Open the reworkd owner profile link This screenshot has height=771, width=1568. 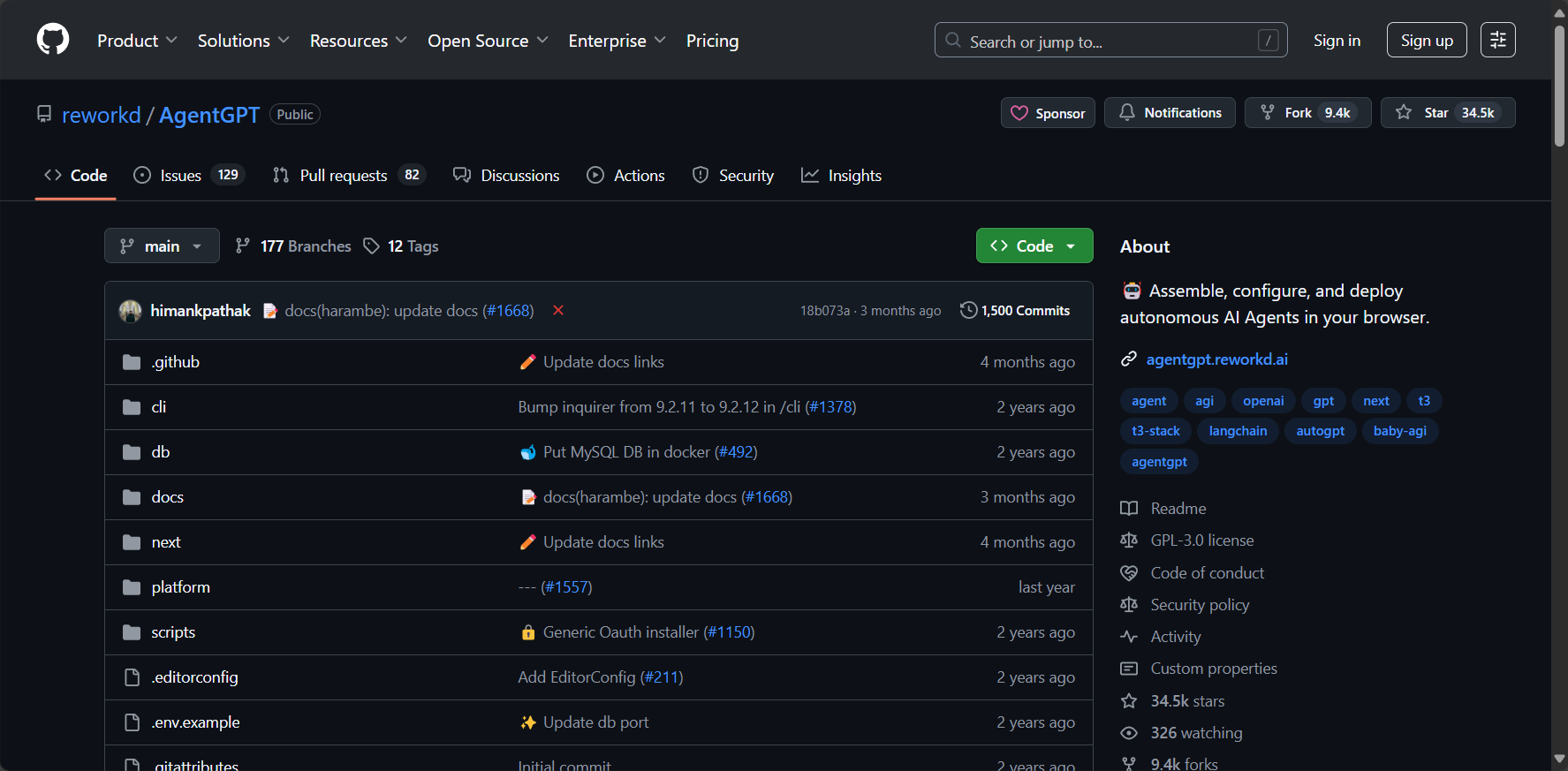pos(101,115)
